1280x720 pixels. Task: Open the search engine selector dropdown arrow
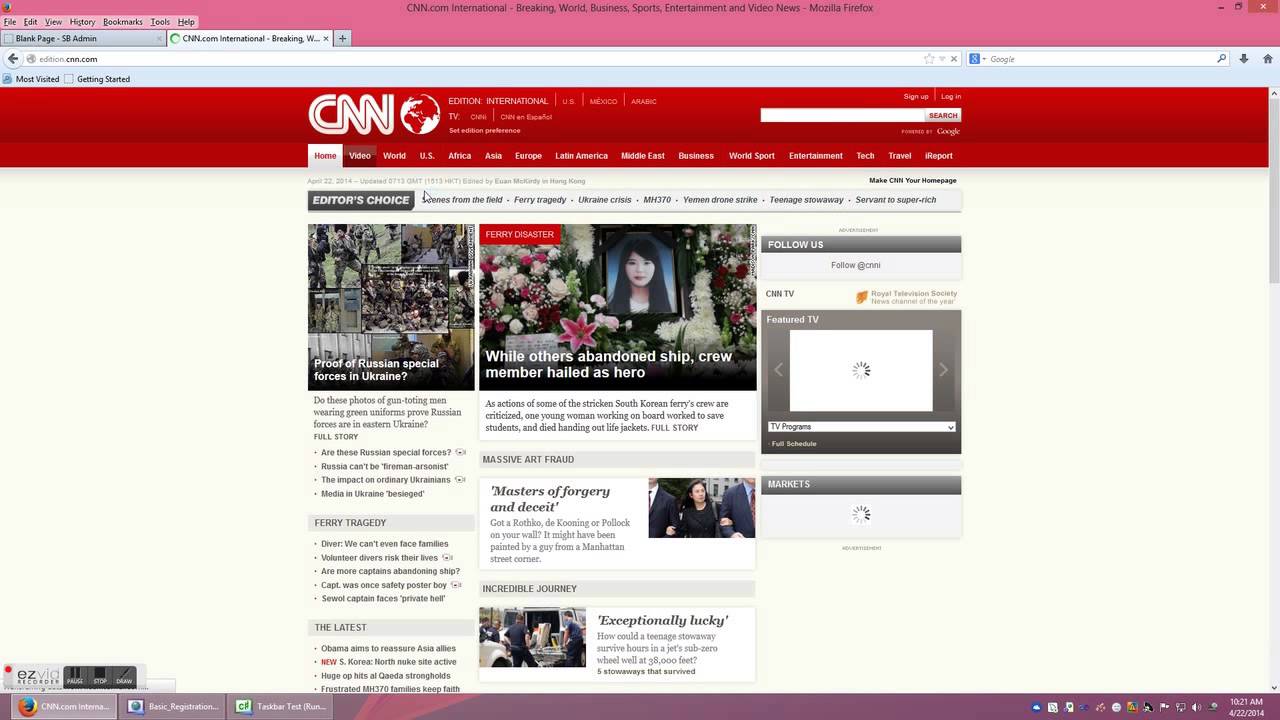983,59
